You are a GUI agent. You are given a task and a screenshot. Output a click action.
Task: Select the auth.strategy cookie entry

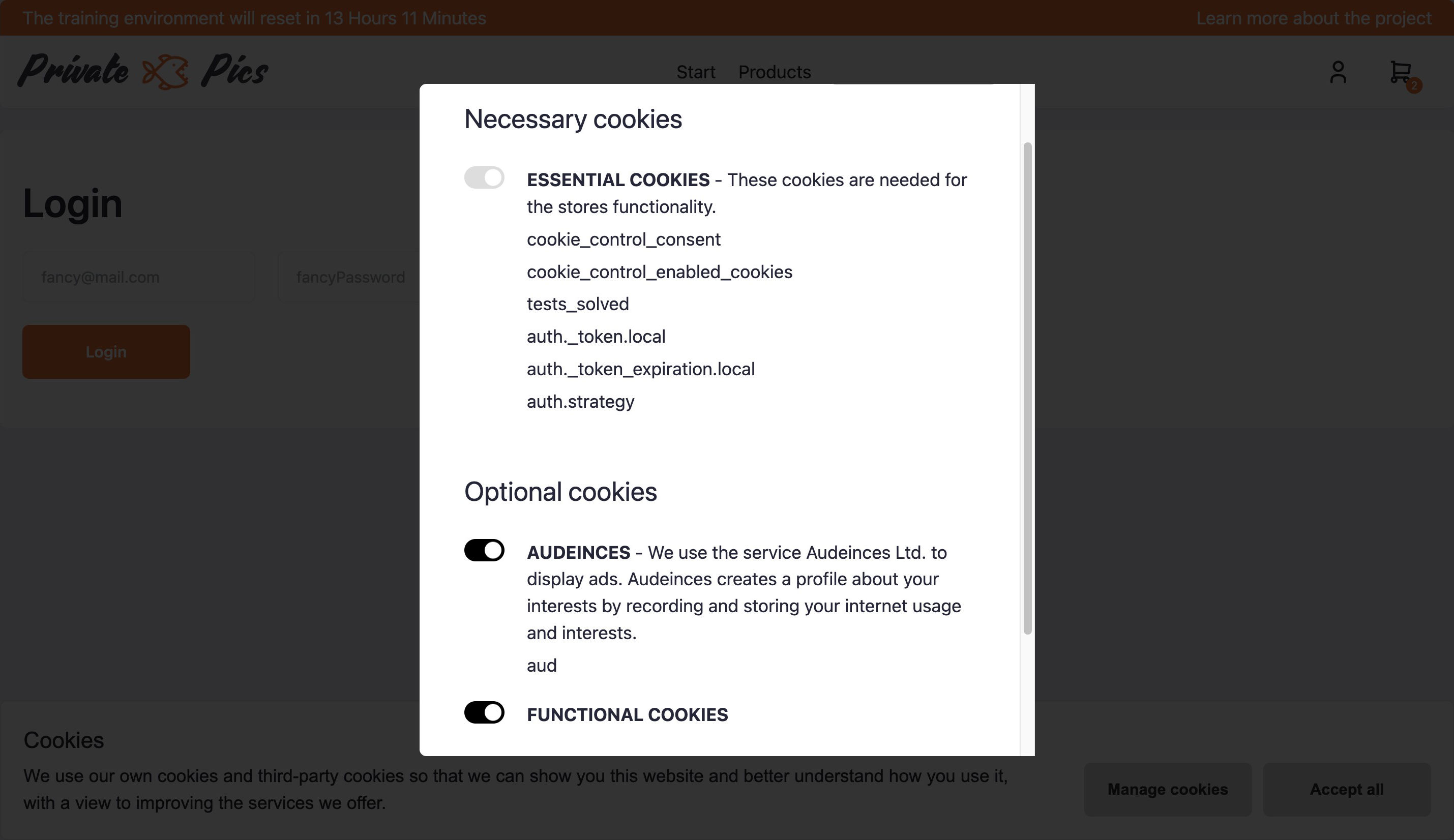click(580, 401)
